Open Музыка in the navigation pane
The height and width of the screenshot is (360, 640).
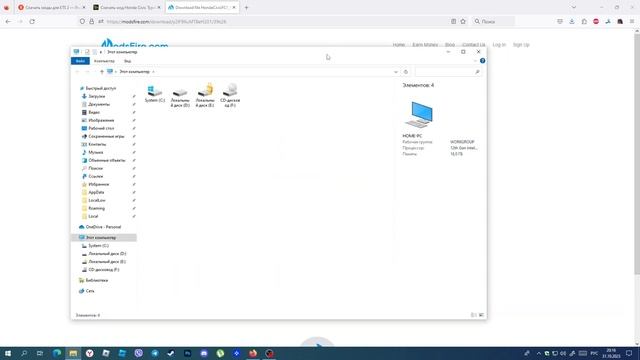point(95,152)
